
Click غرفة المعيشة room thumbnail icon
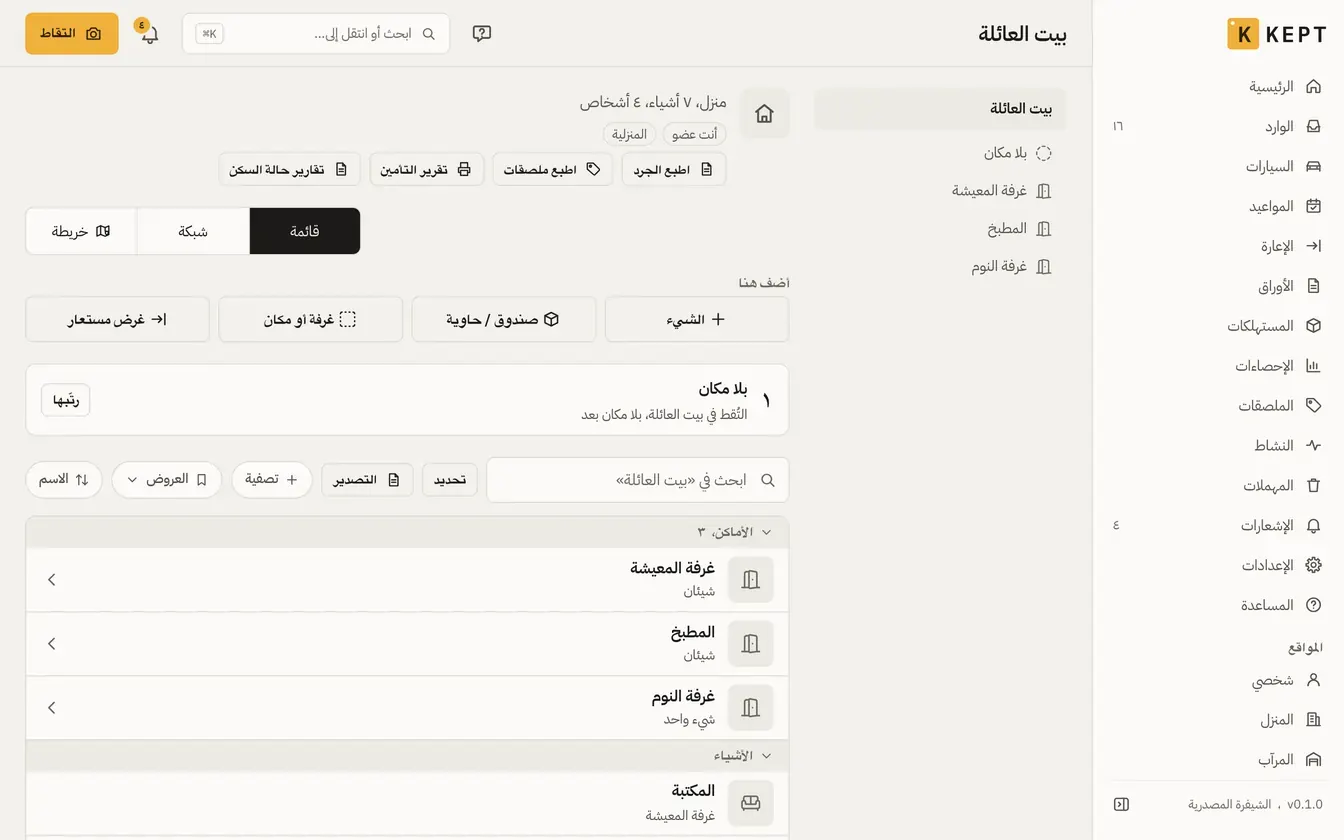[x=751, y=580]
